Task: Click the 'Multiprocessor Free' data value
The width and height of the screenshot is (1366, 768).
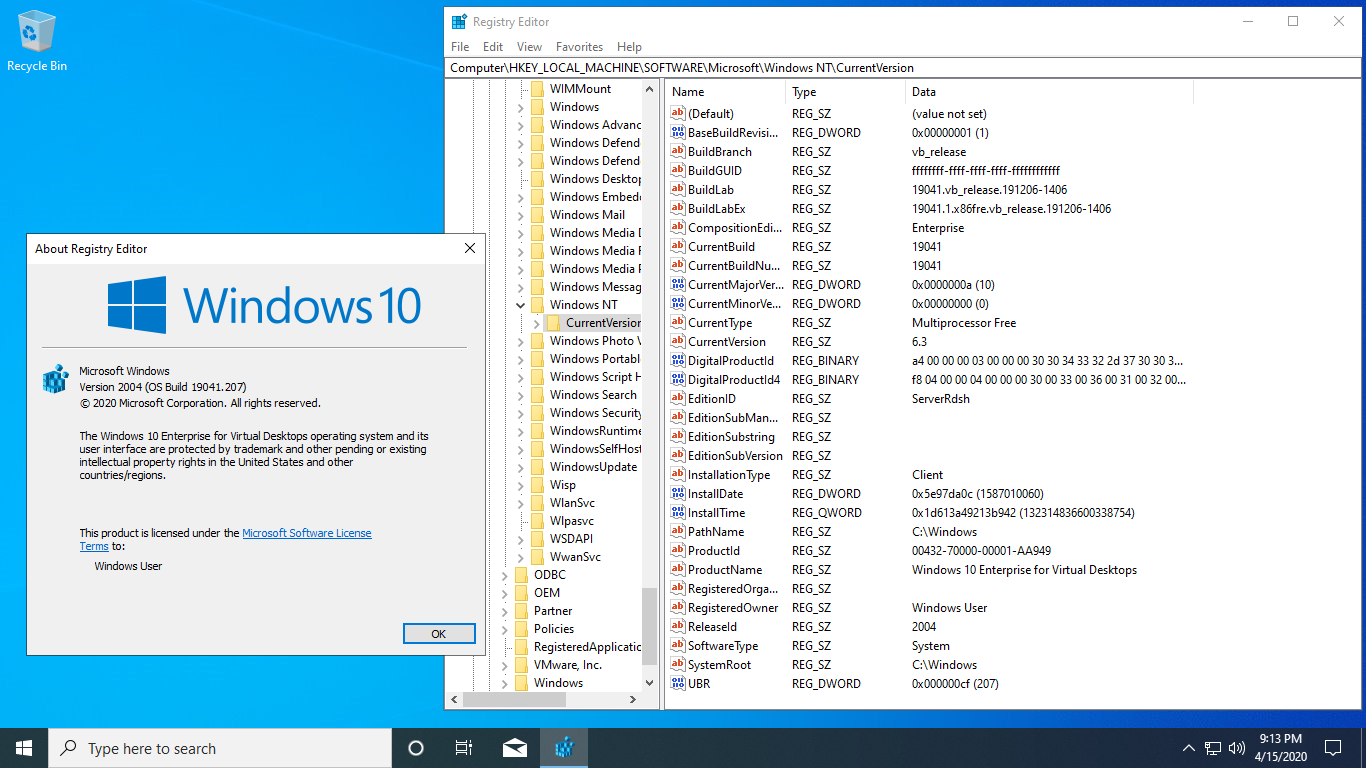Action: pos(964,323)
